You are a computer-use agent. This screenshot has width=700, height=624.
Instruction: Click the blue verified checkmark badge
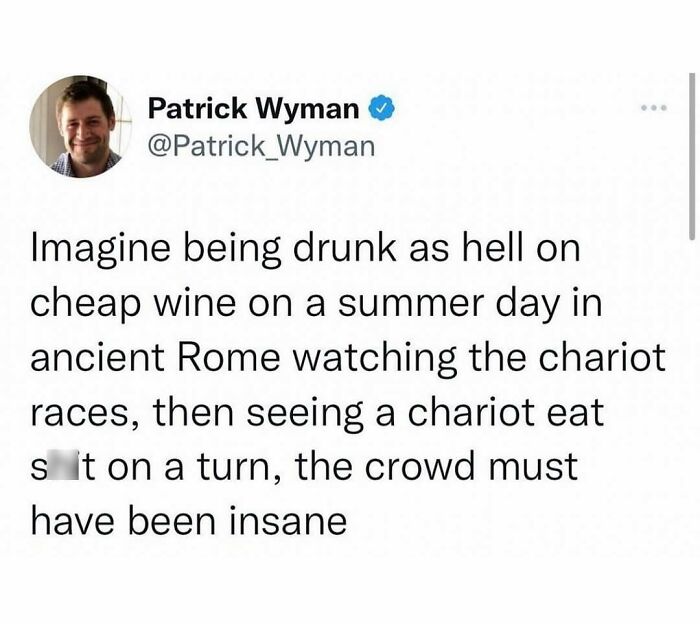[381, 108]
